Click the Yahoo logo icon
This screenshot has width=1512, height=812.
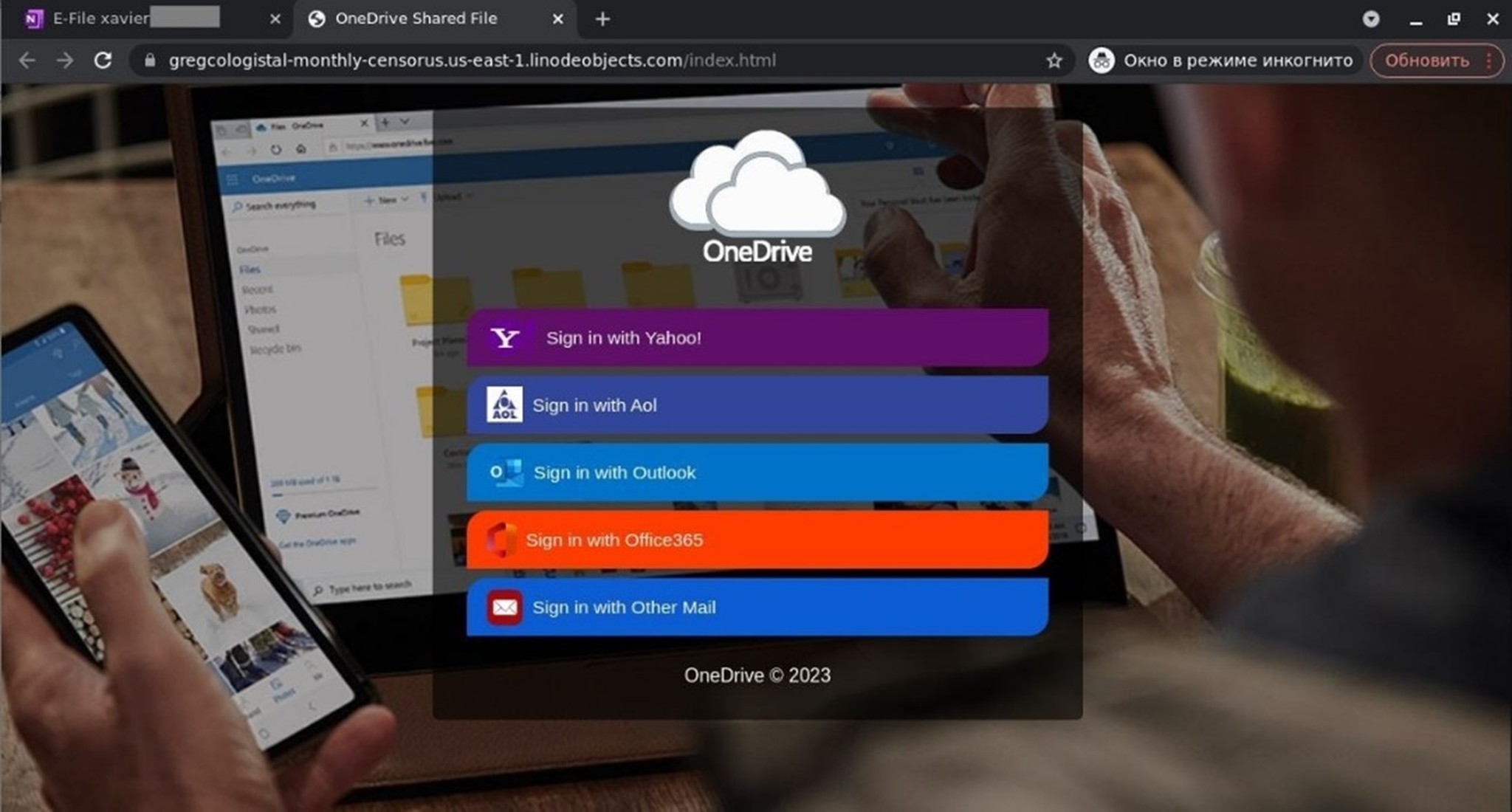(x=506, y=338)
